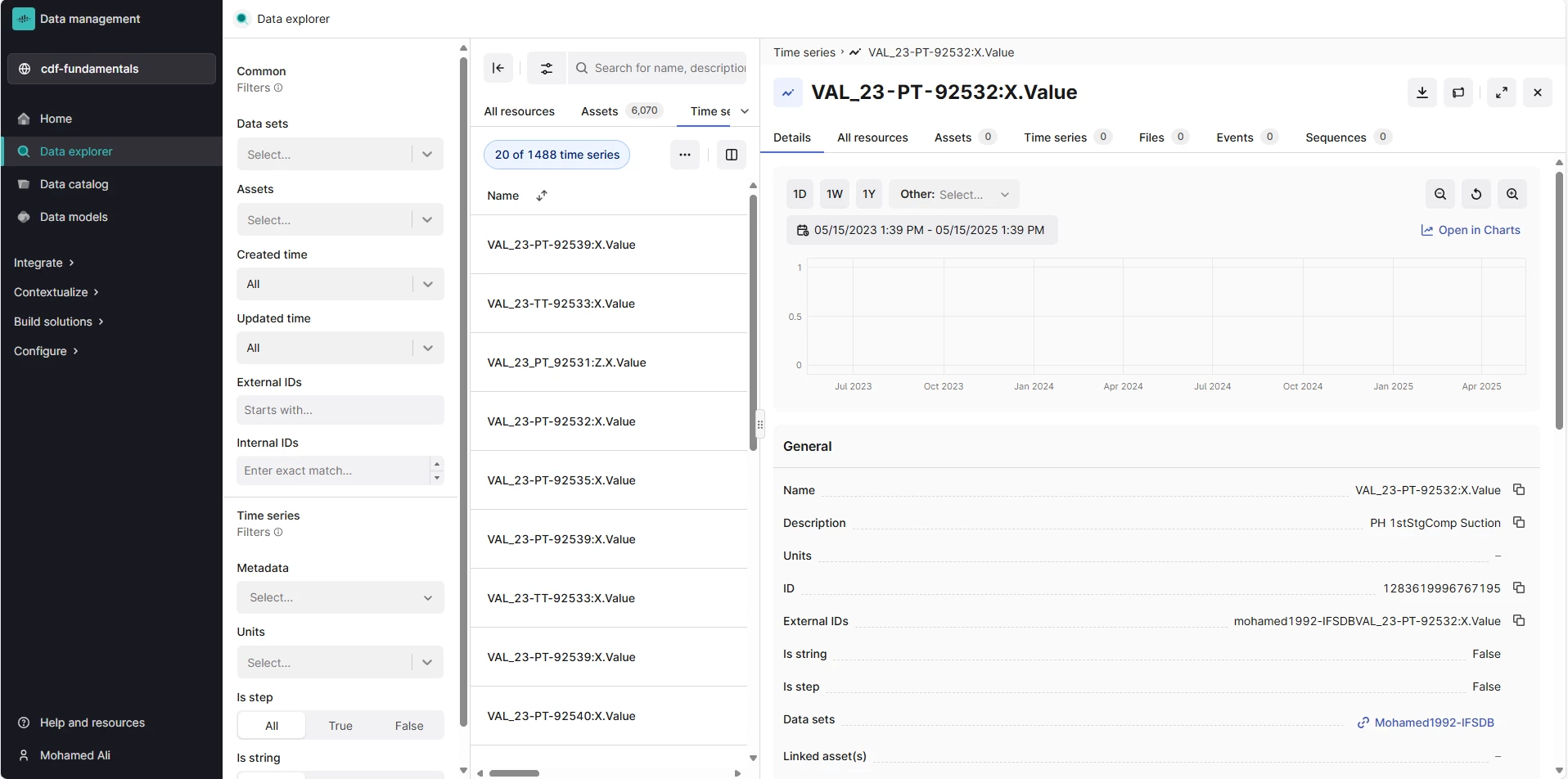Download the time series data
Viewport: 1568px width, 779px height.
click(1422, 92)
